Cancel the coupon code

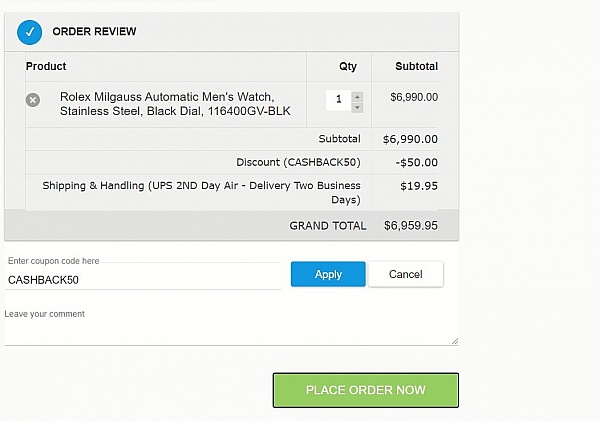tap(406, 274)
